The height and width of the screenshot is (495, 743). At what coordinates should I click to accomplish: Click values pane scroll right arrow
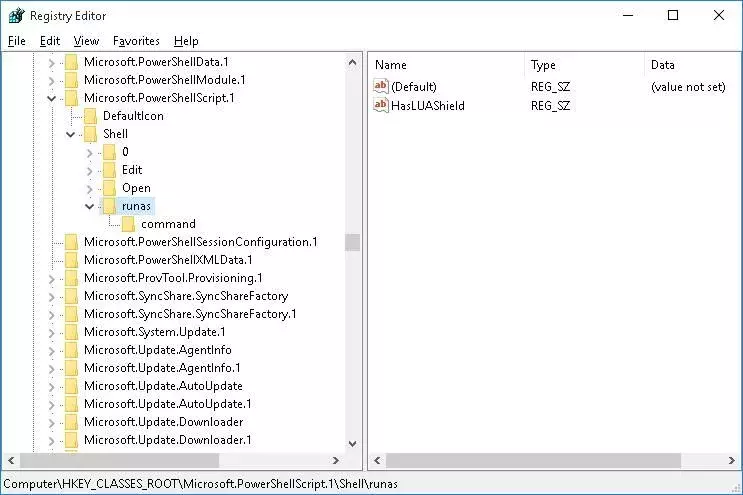[732, 460]
